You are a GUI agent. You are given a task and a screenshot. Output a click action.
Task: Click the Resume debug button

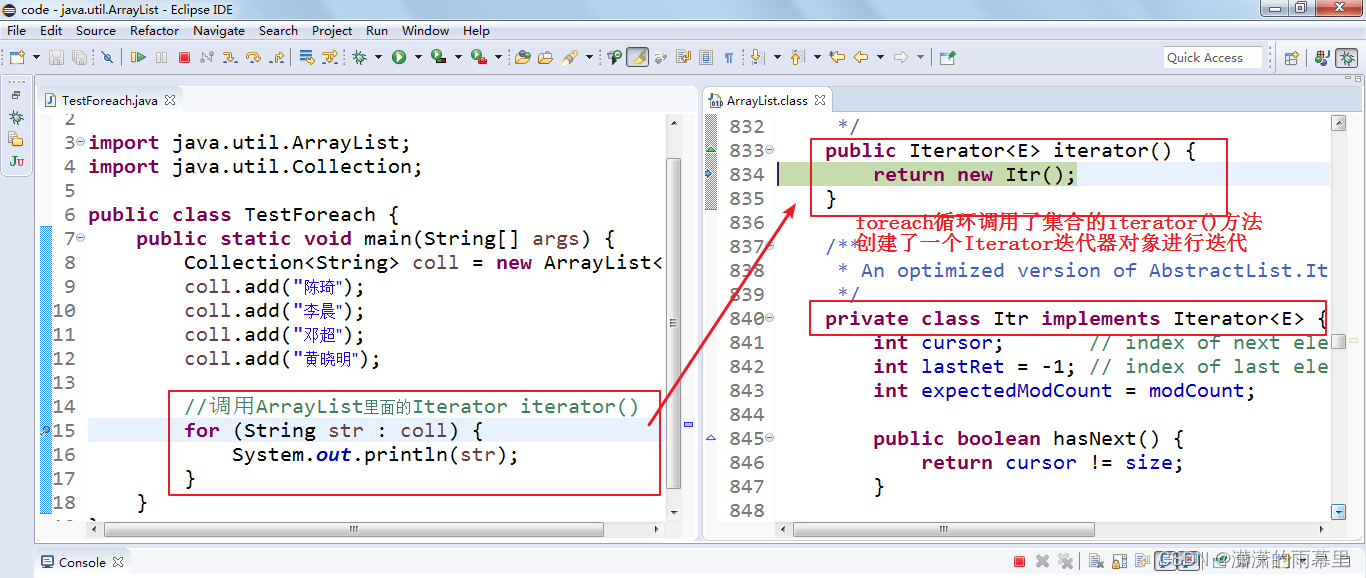138,58
